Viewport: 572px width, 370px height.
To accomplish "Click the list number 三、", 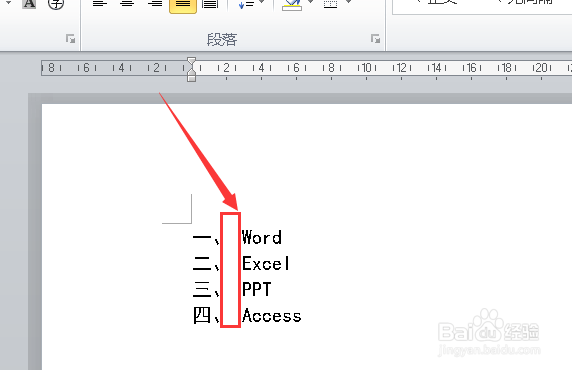I will click(206, 290).
